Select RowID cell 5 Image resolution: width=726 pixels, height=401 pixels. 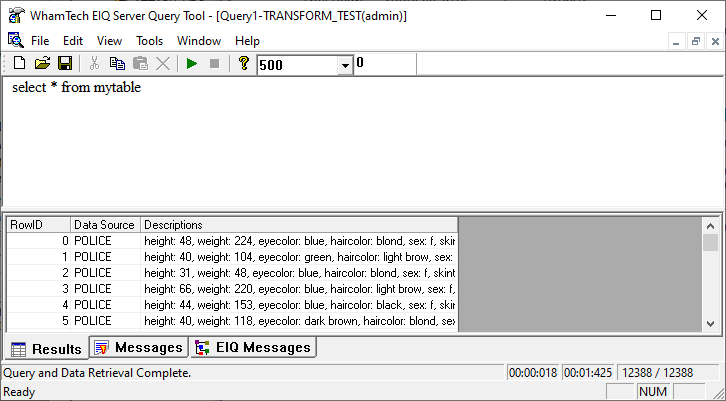[38, 321]
